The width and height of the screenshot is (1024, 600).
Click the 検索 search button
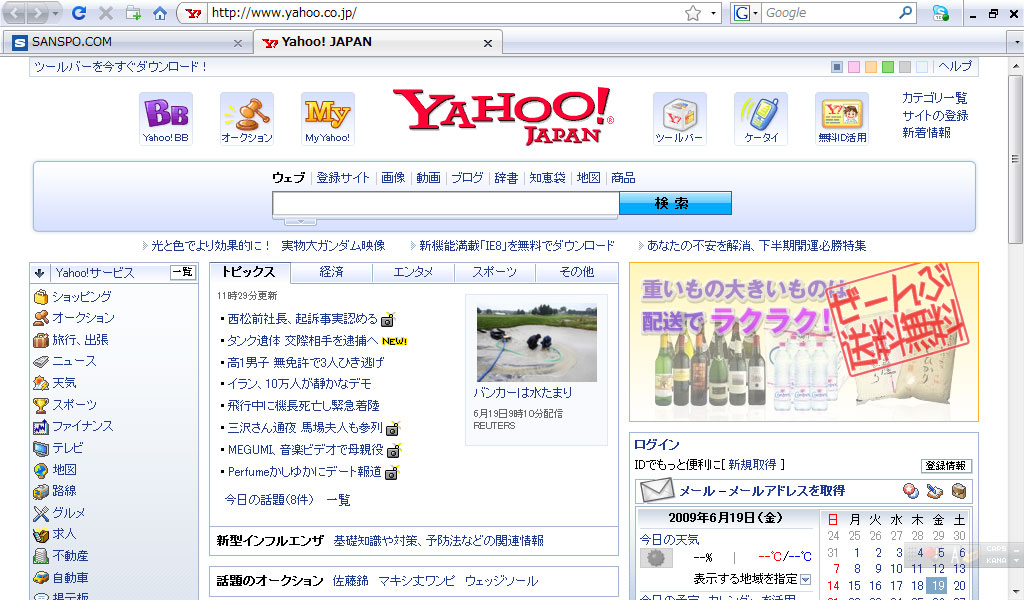[x=675, y=203]
